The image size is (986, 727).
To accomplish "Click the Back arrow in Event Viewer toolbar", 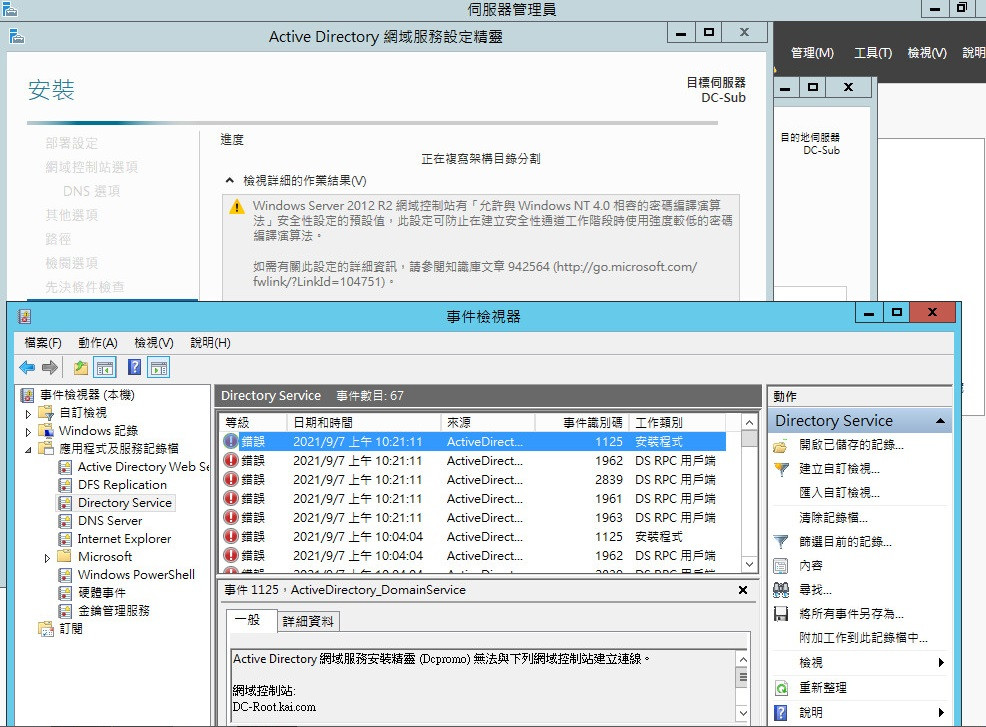I will point(27,367).
